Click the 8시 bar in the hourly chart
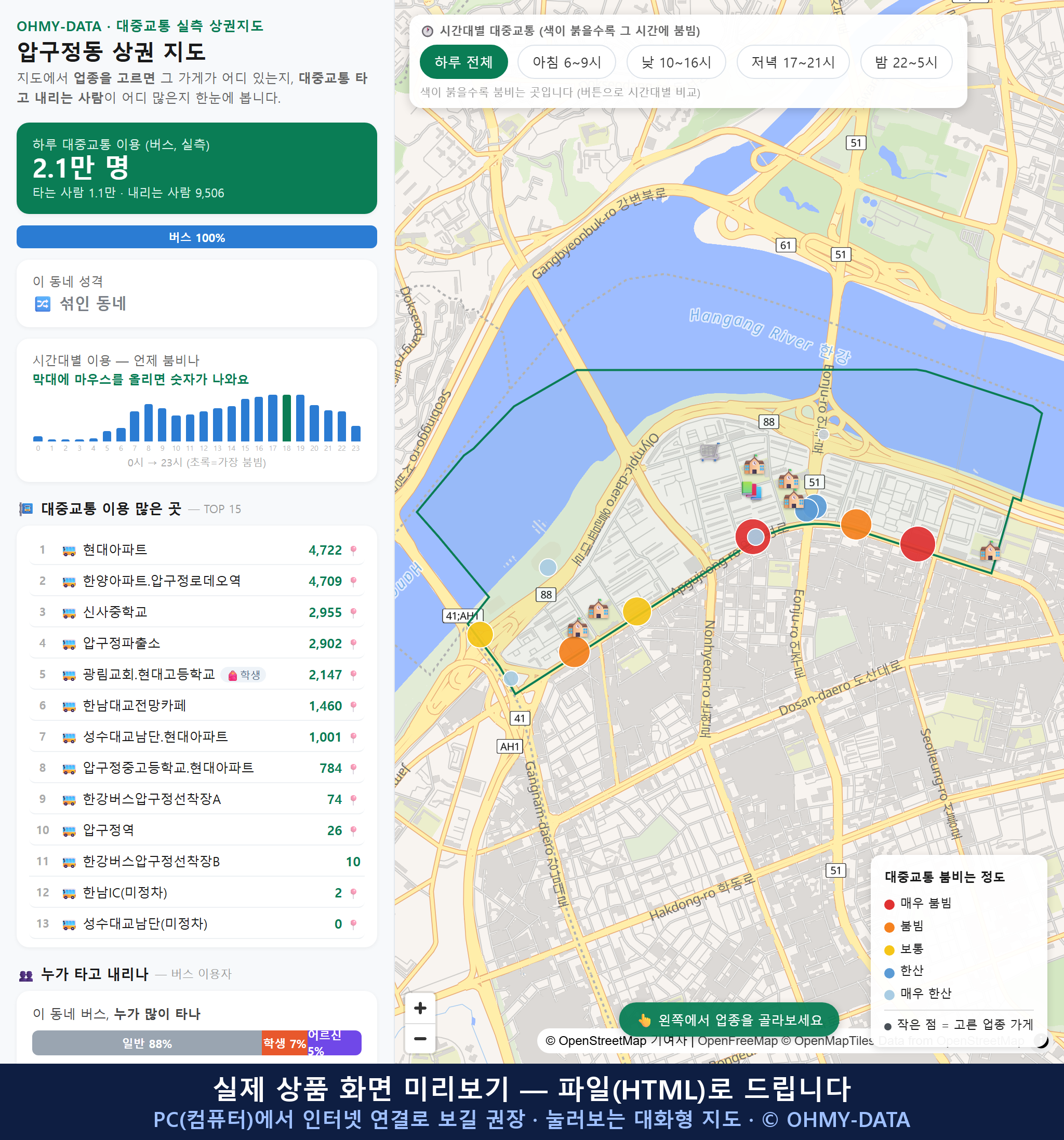This screenshot has height=1140, width=1064. tap(149, 423)
